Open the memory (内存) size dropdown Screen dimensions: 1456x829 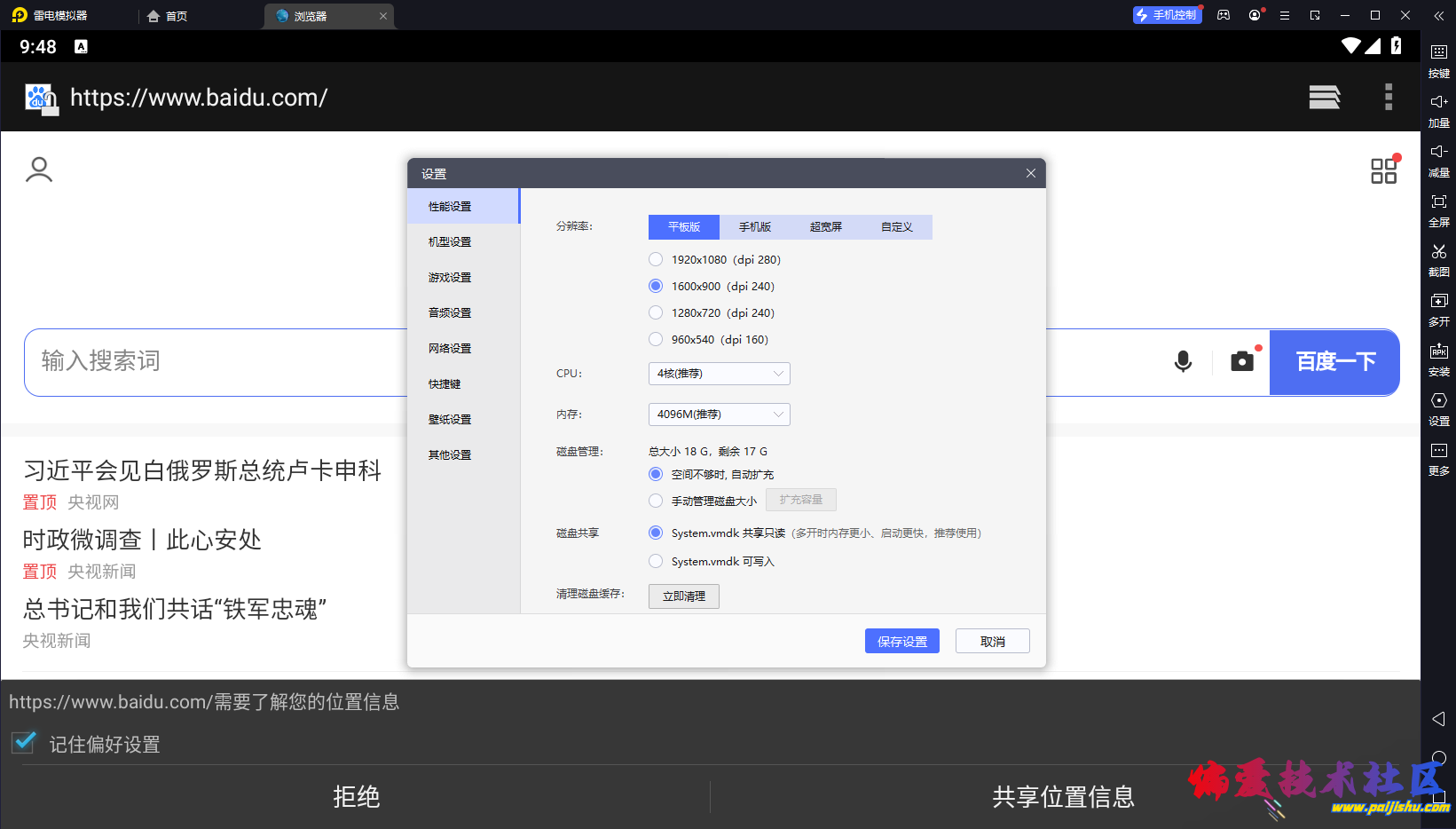(719, 414)
